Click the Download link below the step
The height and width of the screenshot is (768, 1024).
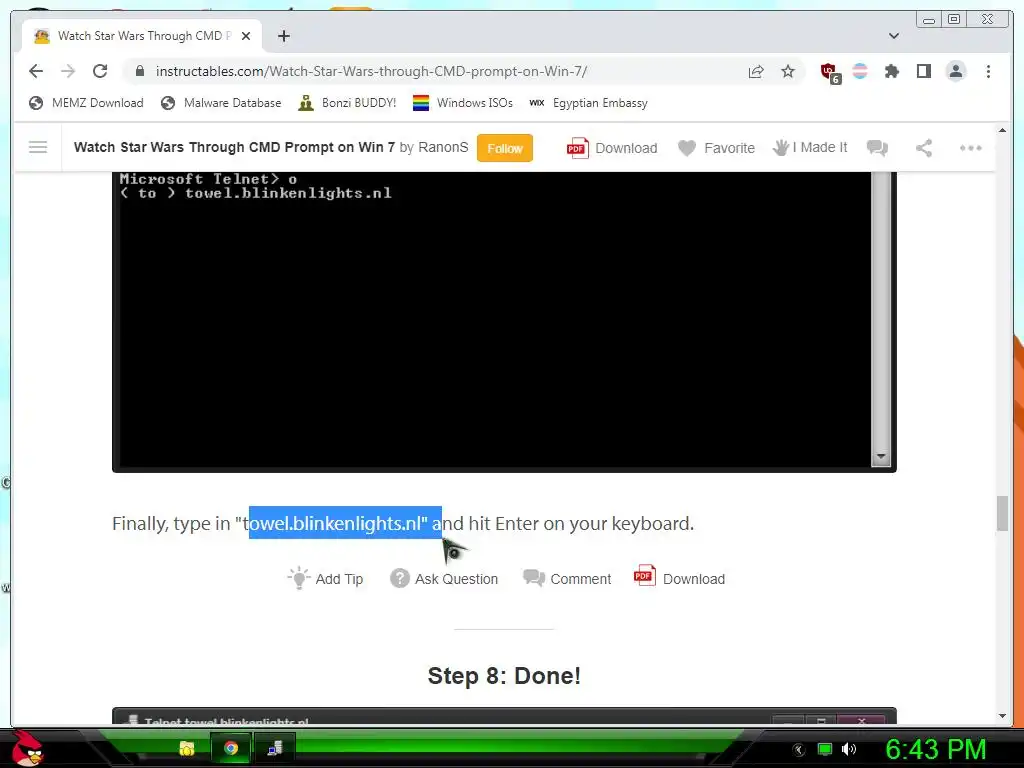pyautogui.click(x=679, y=579)
